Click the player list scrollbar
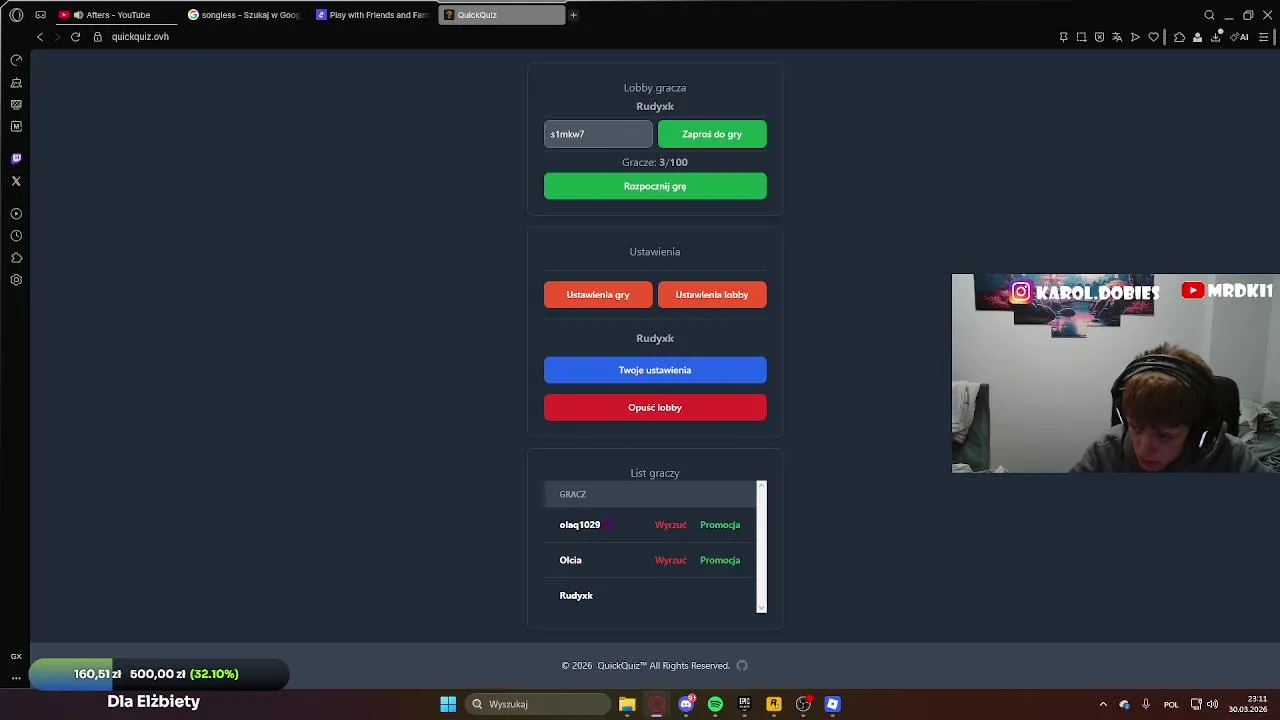Image resolution: width=1280 pixels, height=720 pixels. tap(761, 547)
